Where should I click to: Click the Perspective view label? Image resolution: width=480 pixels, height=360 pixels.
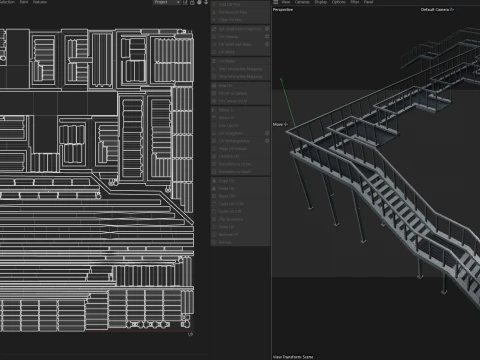(x=283, y=10)
